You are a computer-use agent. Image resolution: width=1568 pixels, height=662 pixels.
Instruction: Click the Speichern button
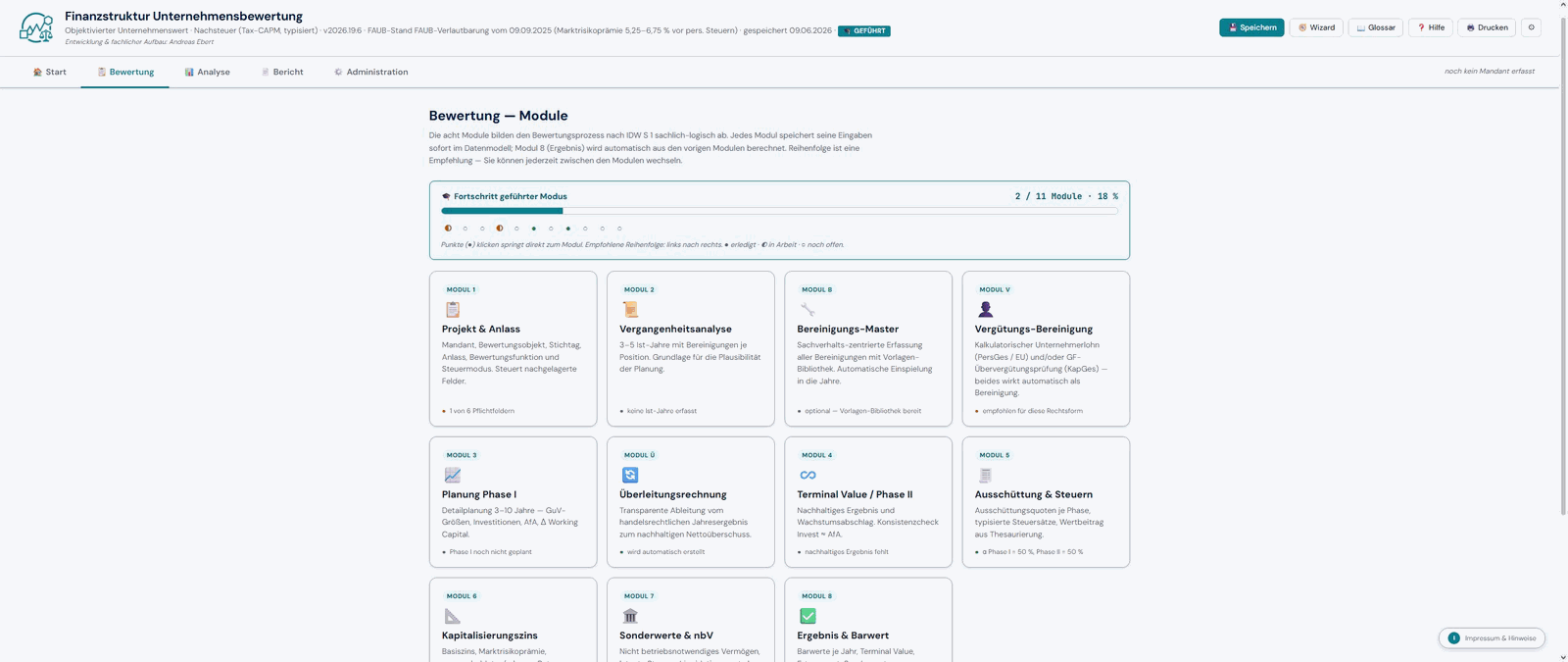(x=1251, y=27)
